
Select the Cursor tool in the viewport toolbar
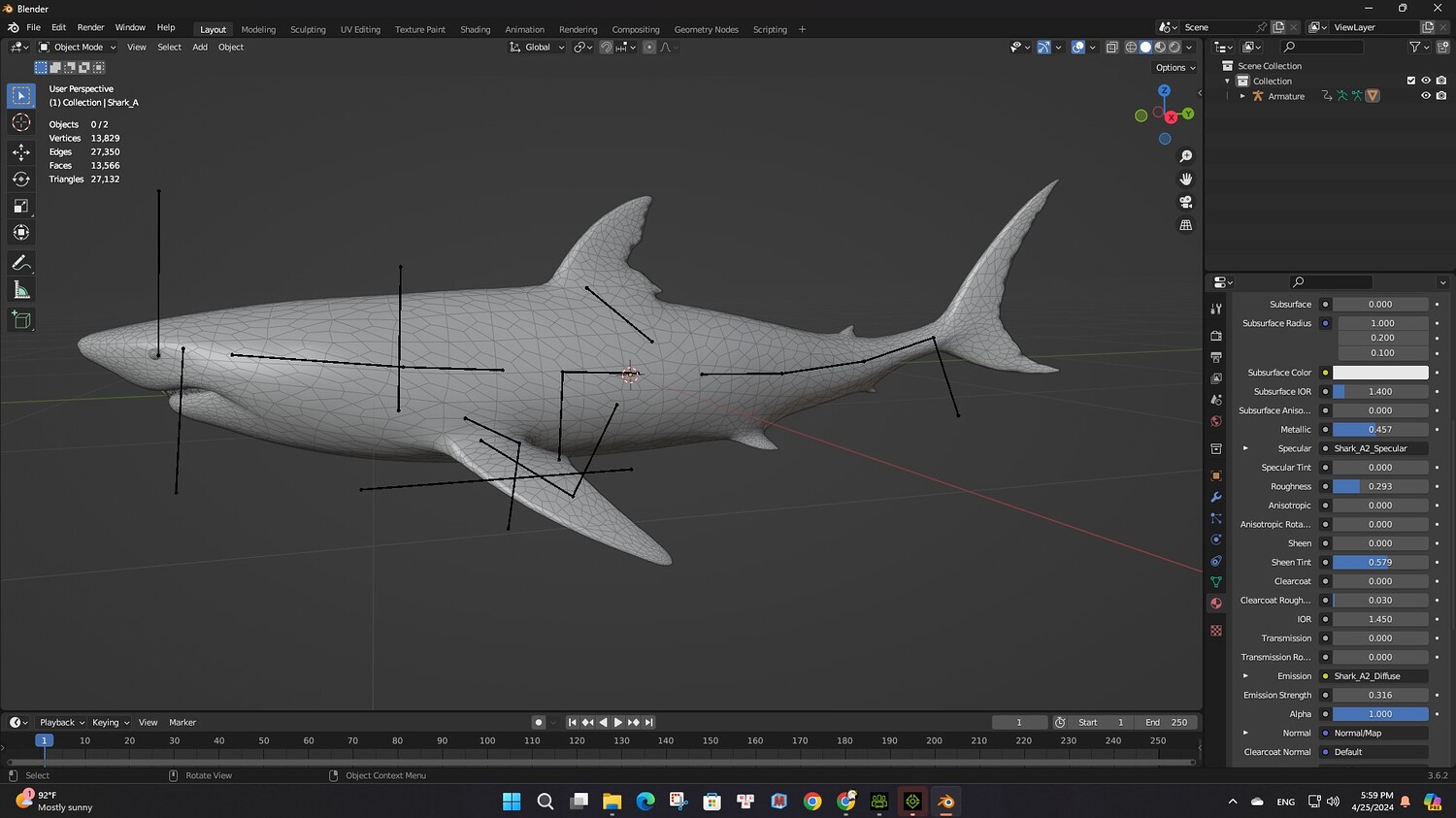coord(21,122)
